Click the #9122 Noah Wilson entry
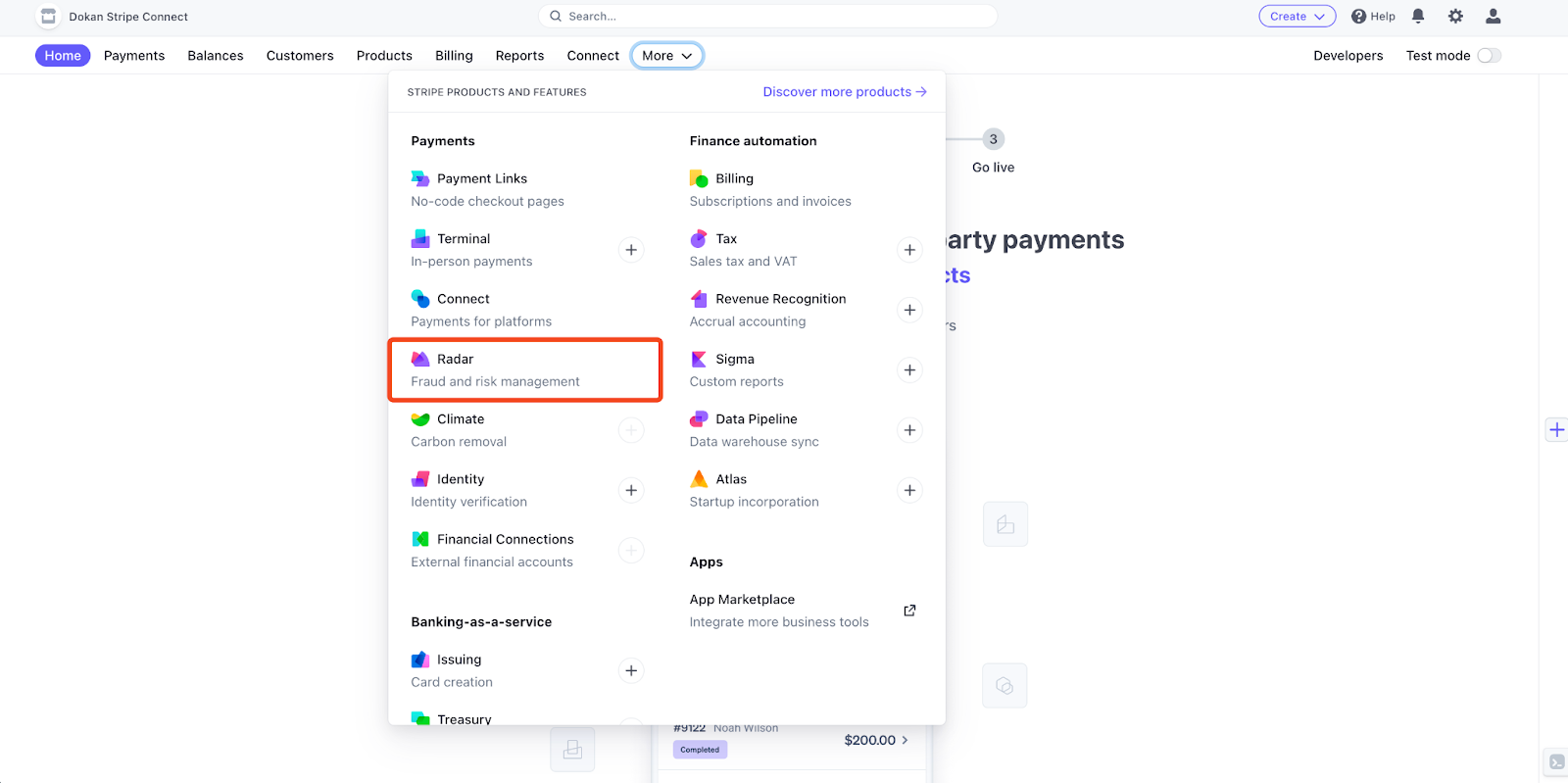1568x783 pixels. point(726,728)
